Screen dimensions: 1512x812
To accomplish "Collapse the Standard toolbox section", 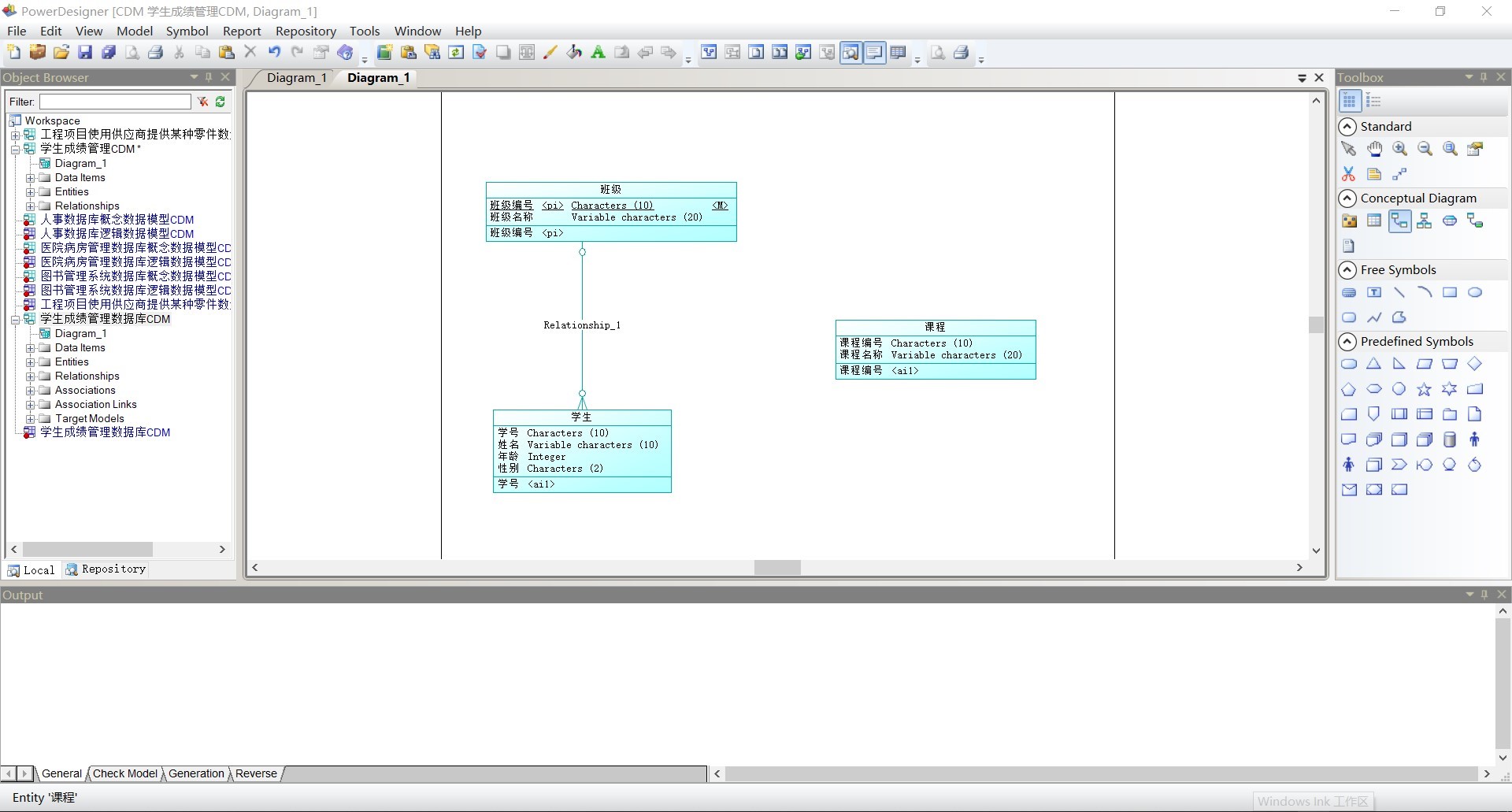I will tap(1347, 127).
